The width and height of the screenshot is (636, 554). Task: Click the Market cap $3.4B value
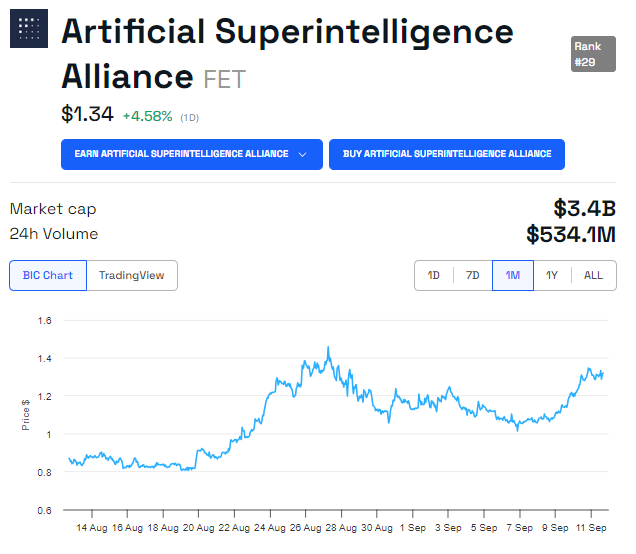coord(585,208)
